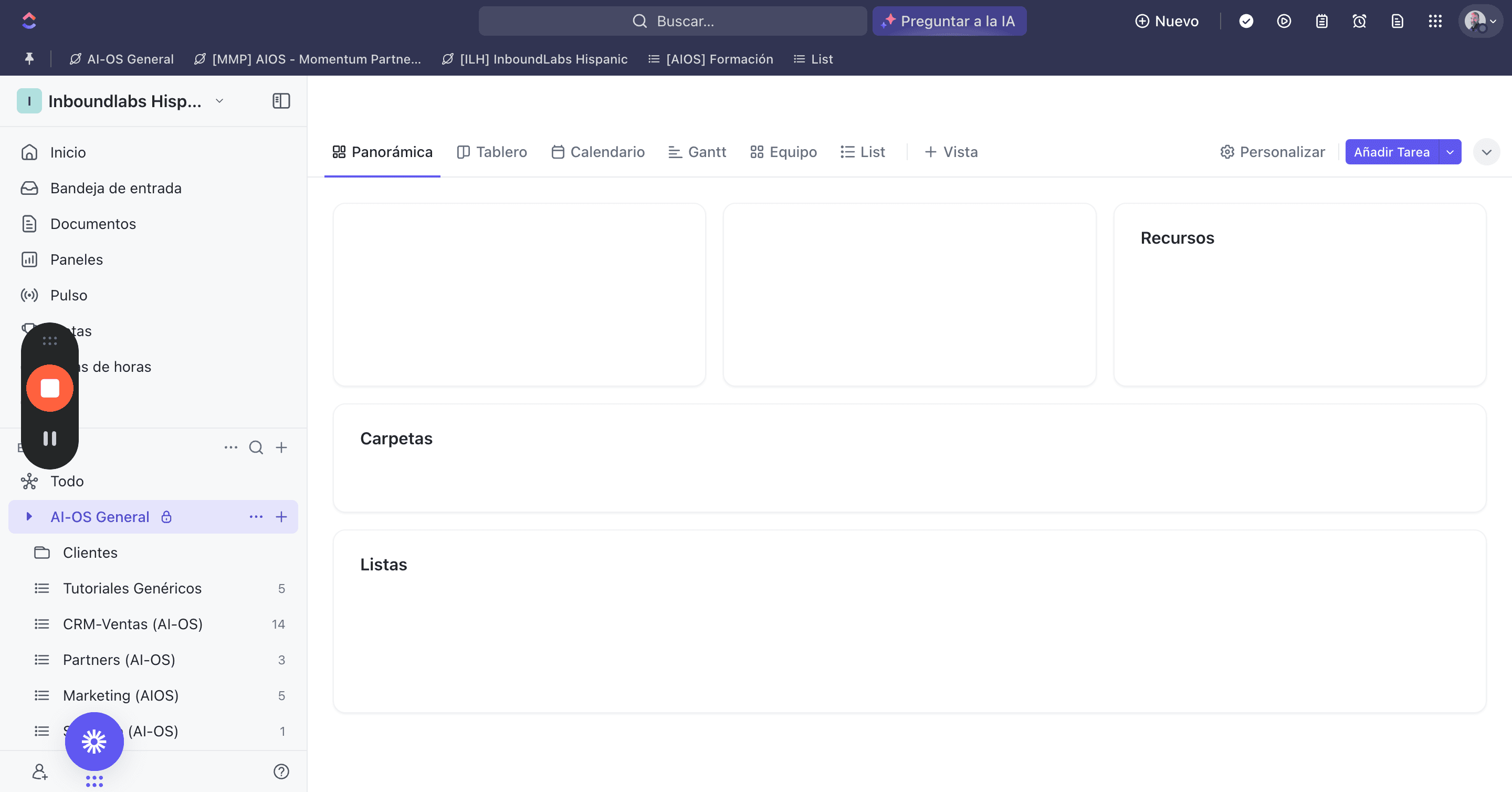Click + Vista to add a view
Viewport: 1512px width, 792px height.
tap(951, 152)
